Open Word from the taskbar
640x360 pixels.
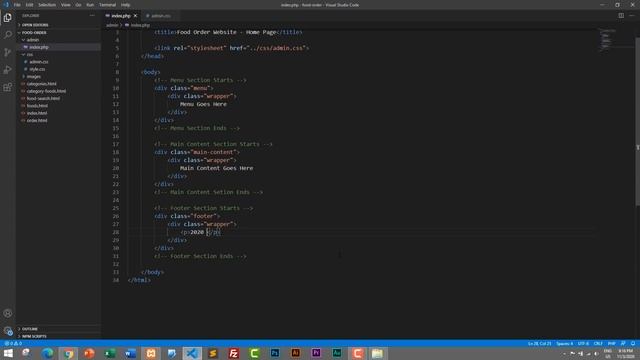point(130,353)
